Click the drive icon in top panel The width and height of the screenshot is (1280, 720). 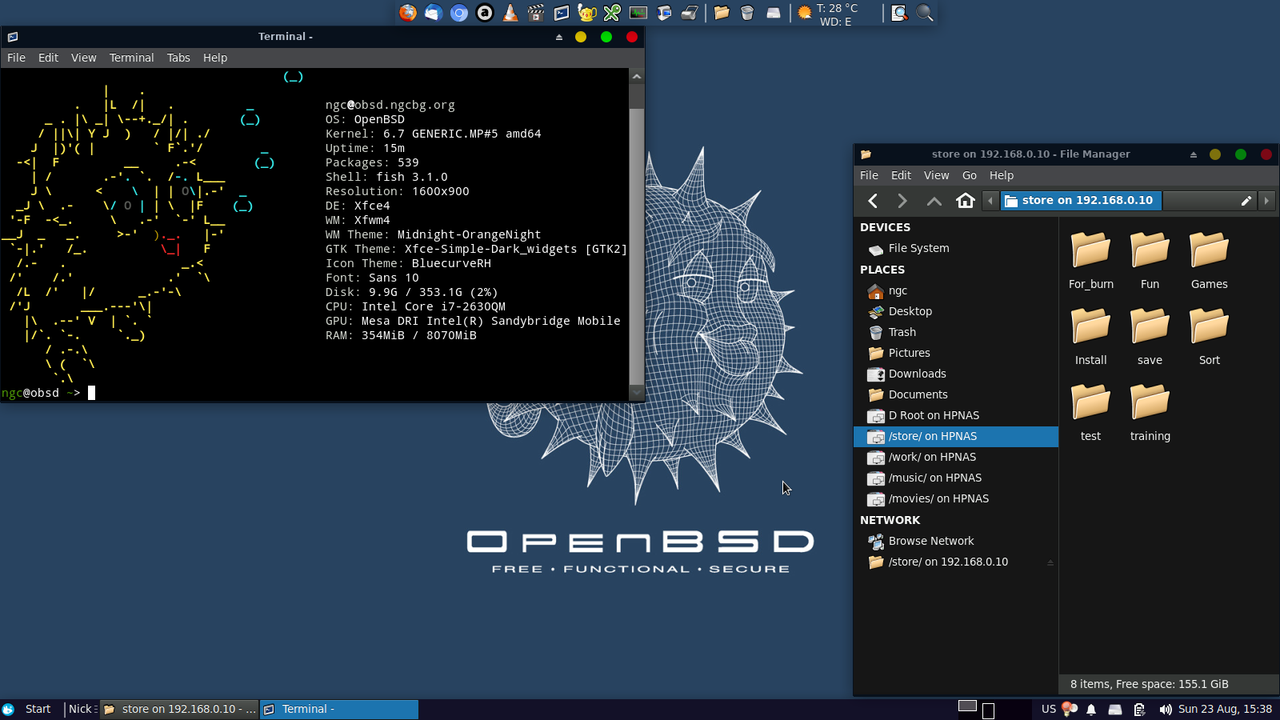click(x=773, y=13)
